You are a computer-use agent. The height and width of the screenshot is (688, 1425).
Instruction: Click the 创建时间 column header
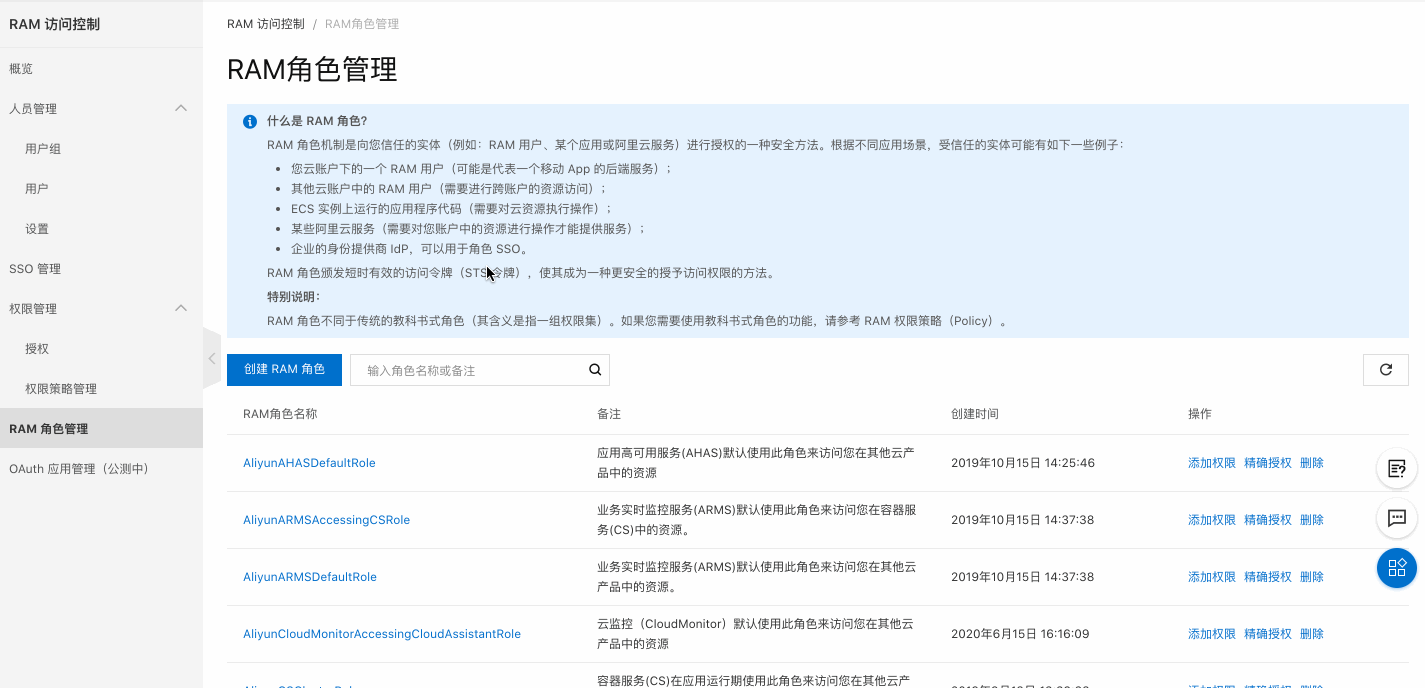(x=975, y=414)
